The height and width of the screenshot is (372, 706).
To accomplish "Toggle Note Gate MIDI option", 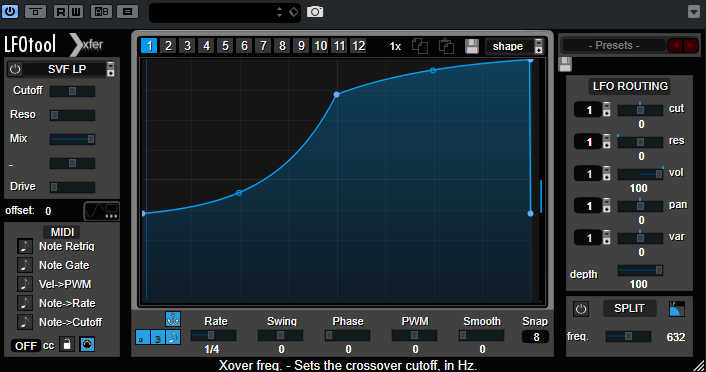I will pyautogui.click(x=25, y=265).
